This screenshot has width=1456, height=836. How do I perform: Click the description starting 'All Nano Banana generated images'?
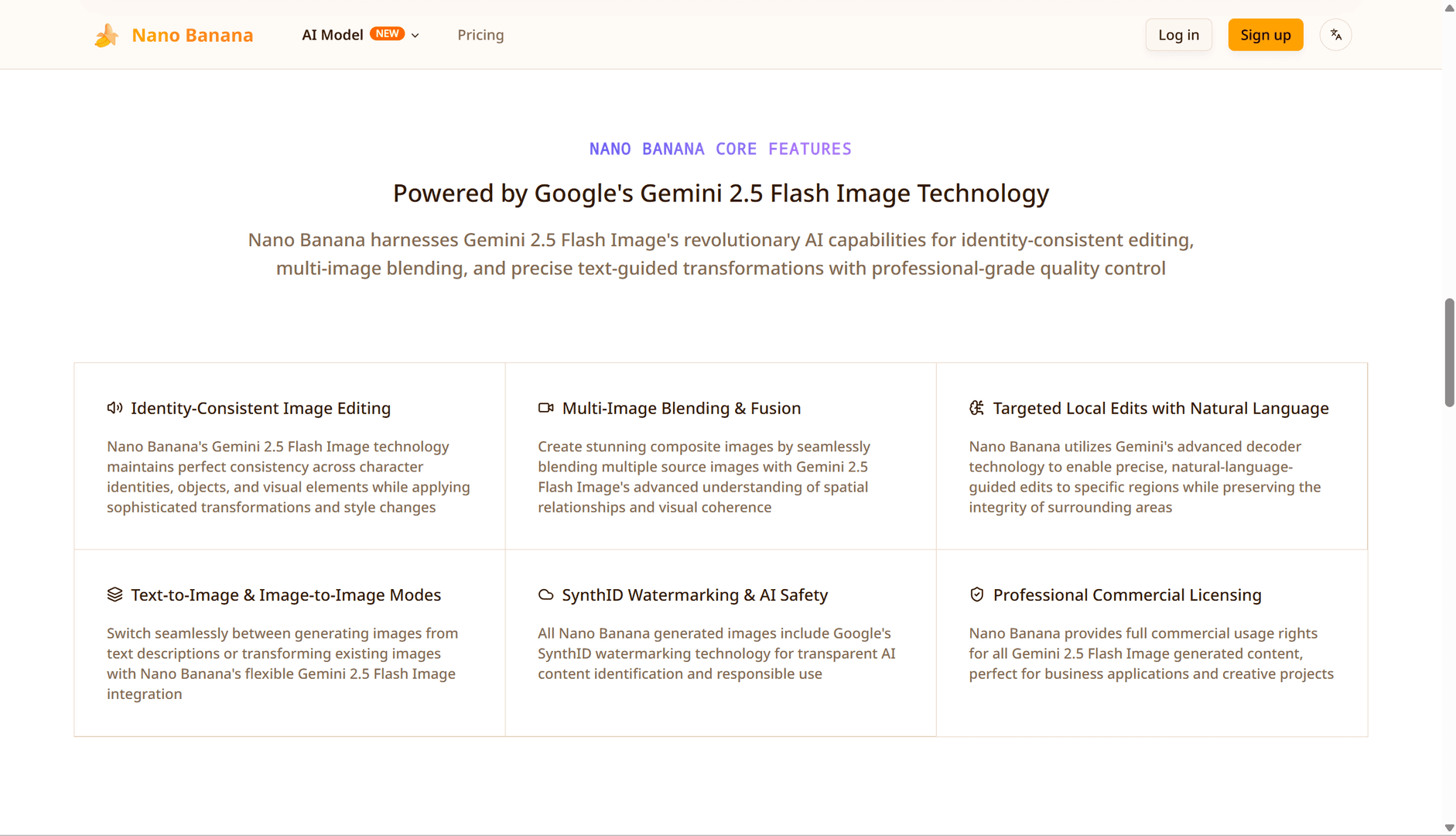716,653
